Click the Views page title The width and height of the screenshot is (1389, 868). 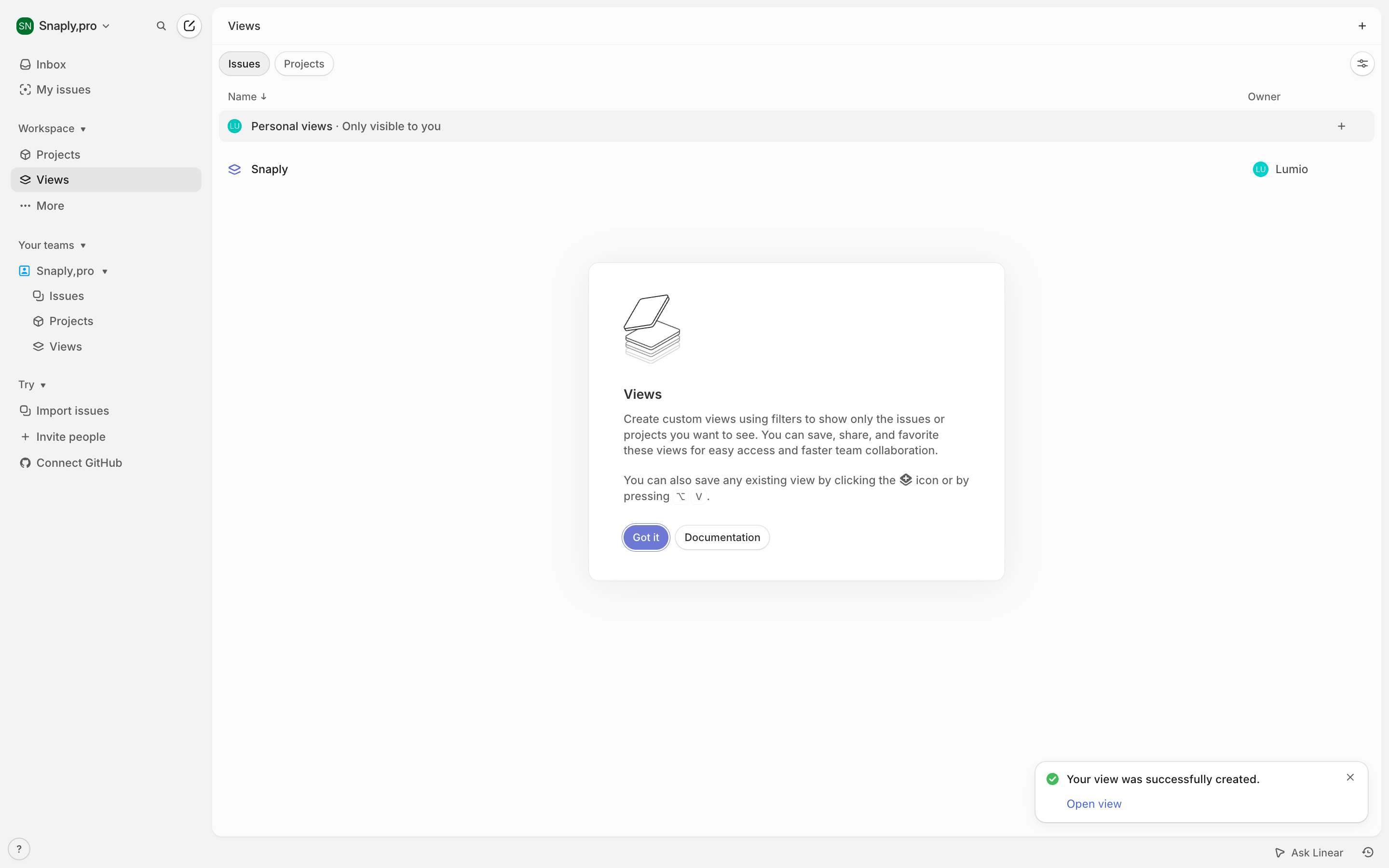click(x=244, y=26)
